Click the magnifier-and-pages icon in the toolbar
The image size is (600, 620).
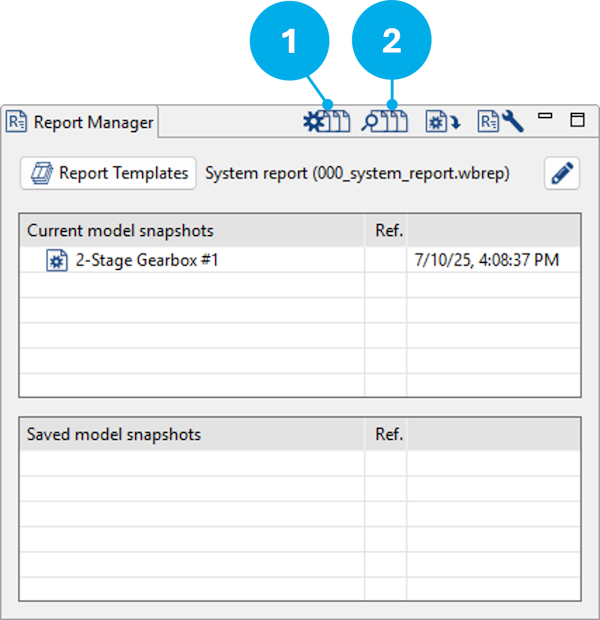click(x=385, y=122)
